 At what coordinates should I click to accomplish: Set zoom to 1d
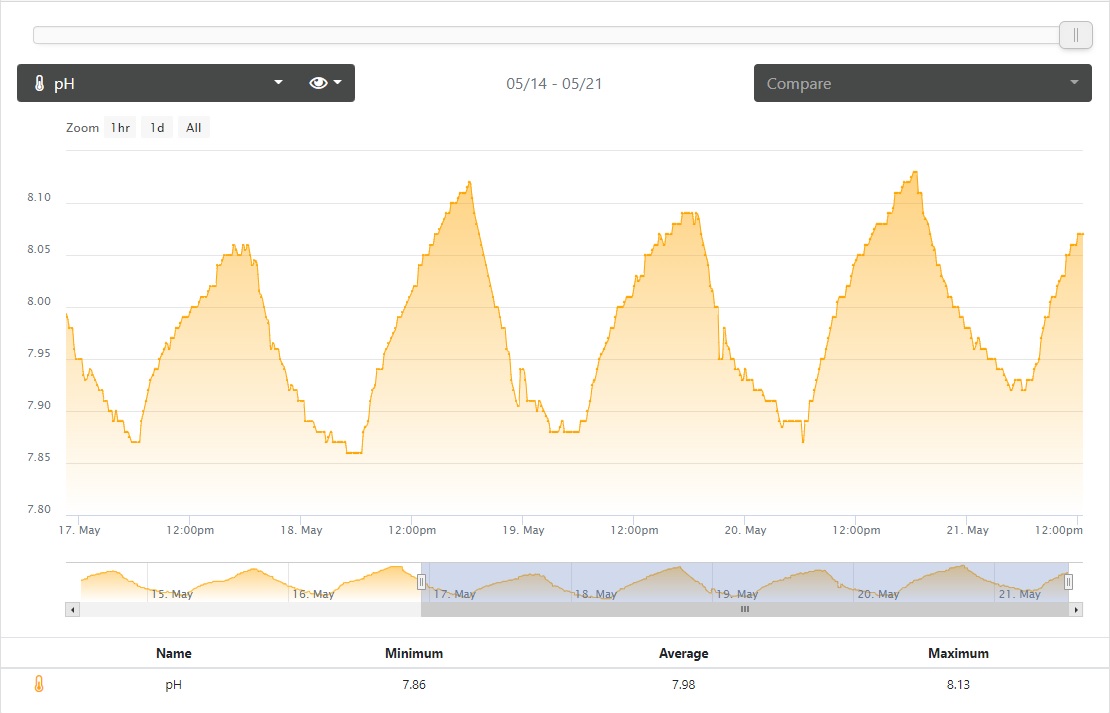(x=157, y=128)
